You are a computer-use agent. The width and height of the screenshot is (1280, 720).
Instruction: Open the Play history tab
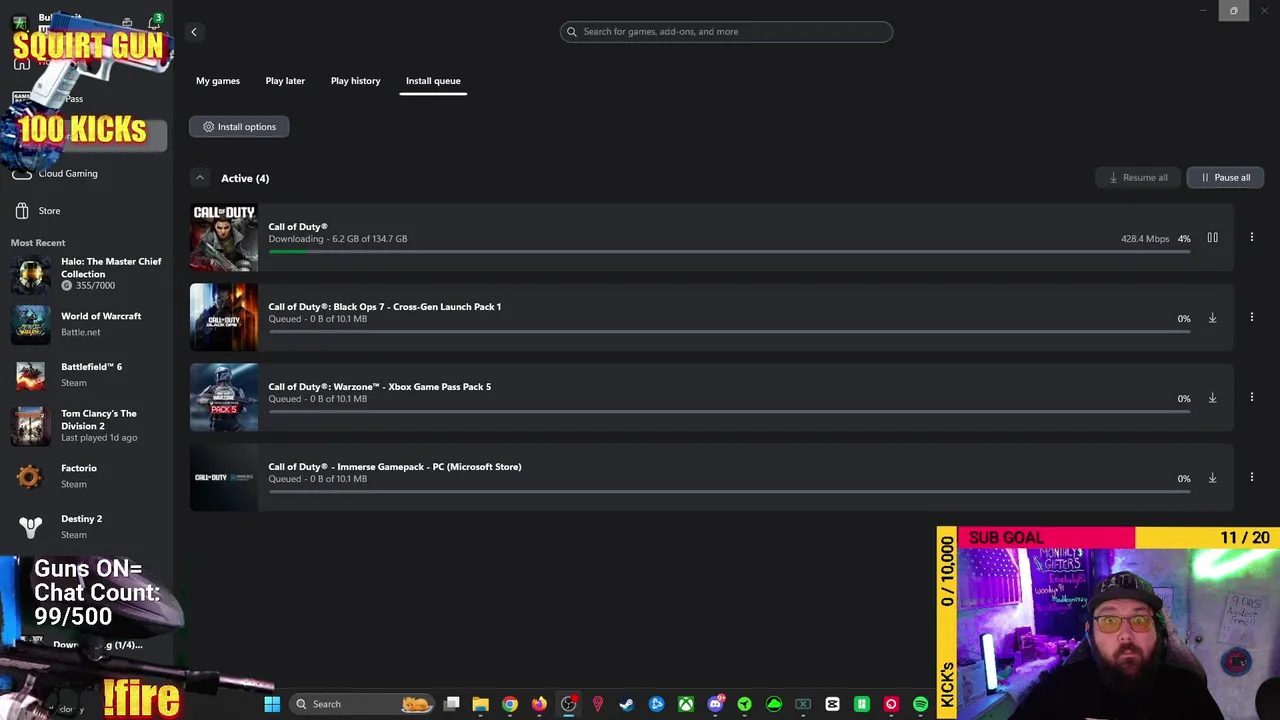click(355, 81)
